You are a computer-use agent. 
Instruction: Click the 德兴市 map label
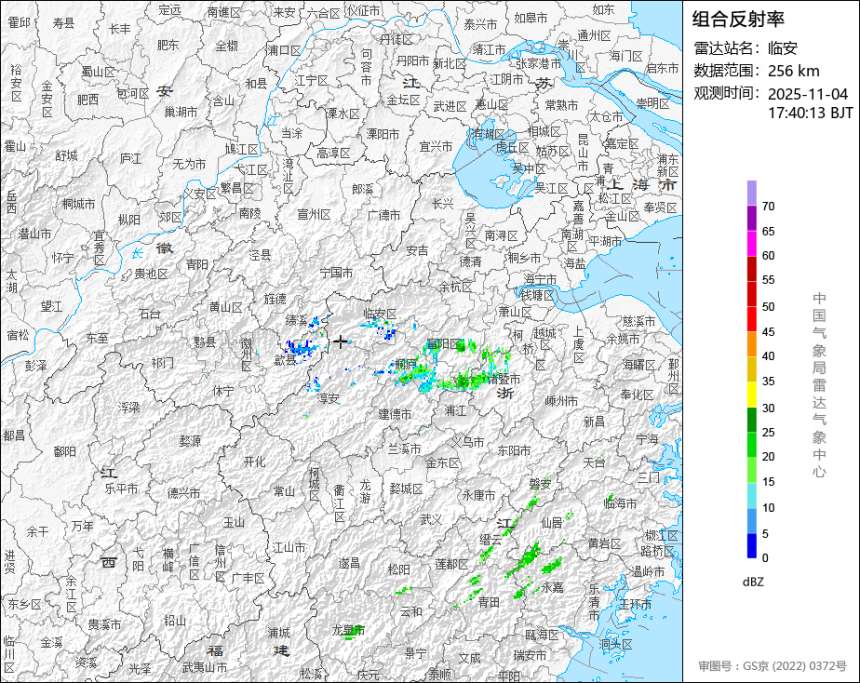[184, 493]
